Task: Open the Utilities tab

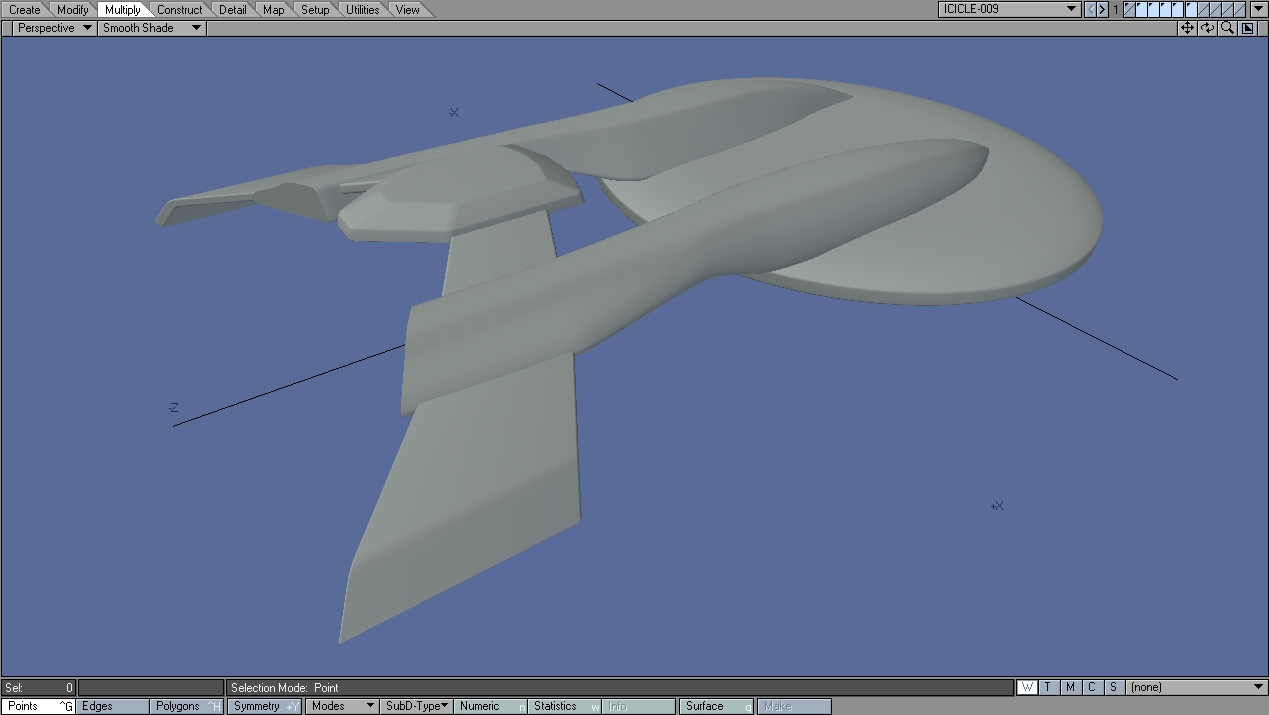Action: tap(362, 10)
